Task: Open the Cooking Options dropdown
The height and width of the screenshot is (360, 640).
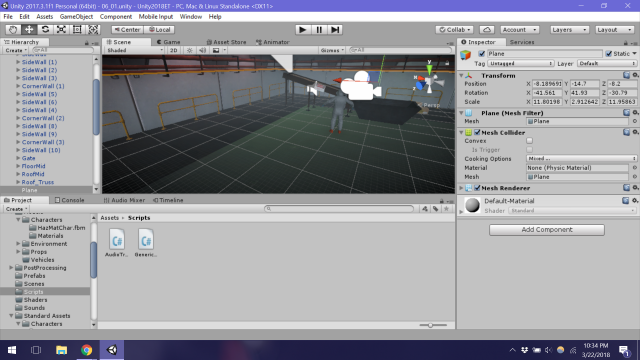Action: [581, 158]
